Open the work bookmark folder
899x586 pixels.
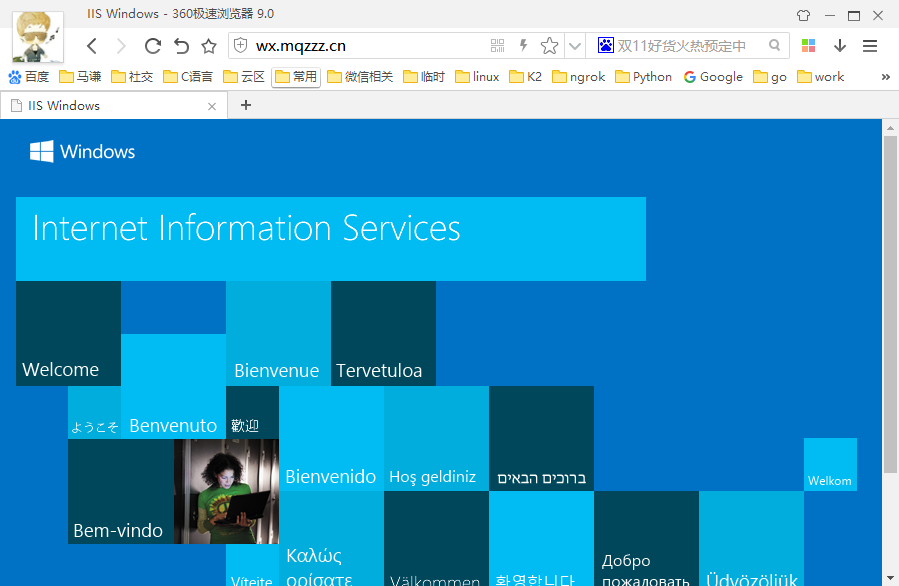click(820, 77)
